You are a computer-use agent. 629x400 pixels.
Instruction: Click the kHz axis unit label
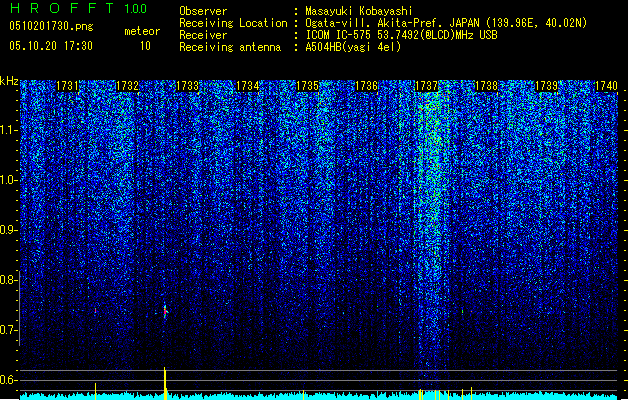[9, 81]
